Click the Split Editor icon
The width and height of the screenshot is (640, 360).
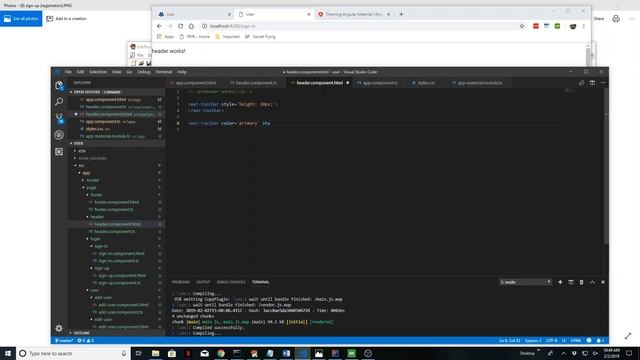592,83
